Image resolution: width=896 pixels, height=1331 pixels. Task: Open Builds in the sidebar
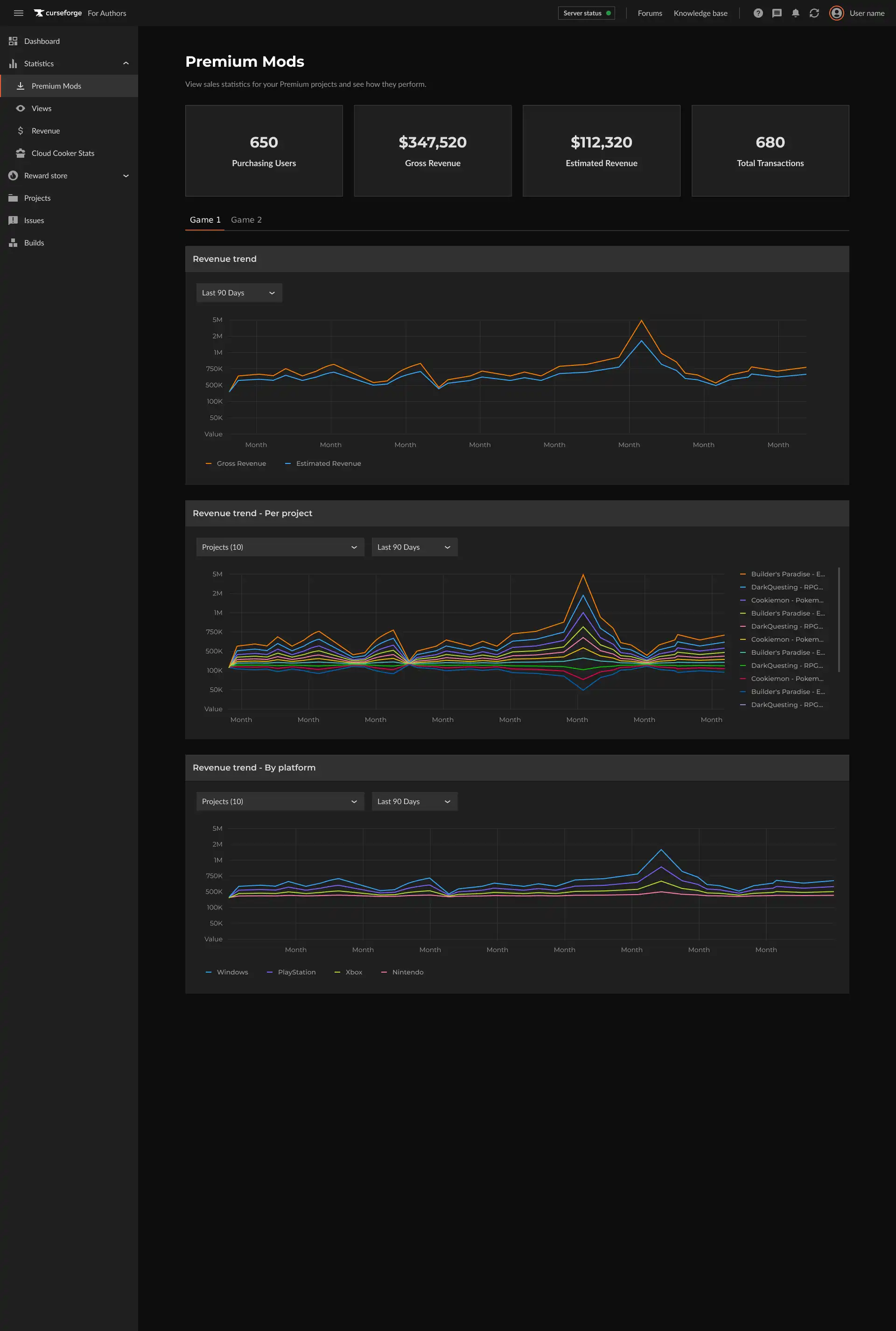[x=69, y=243]
